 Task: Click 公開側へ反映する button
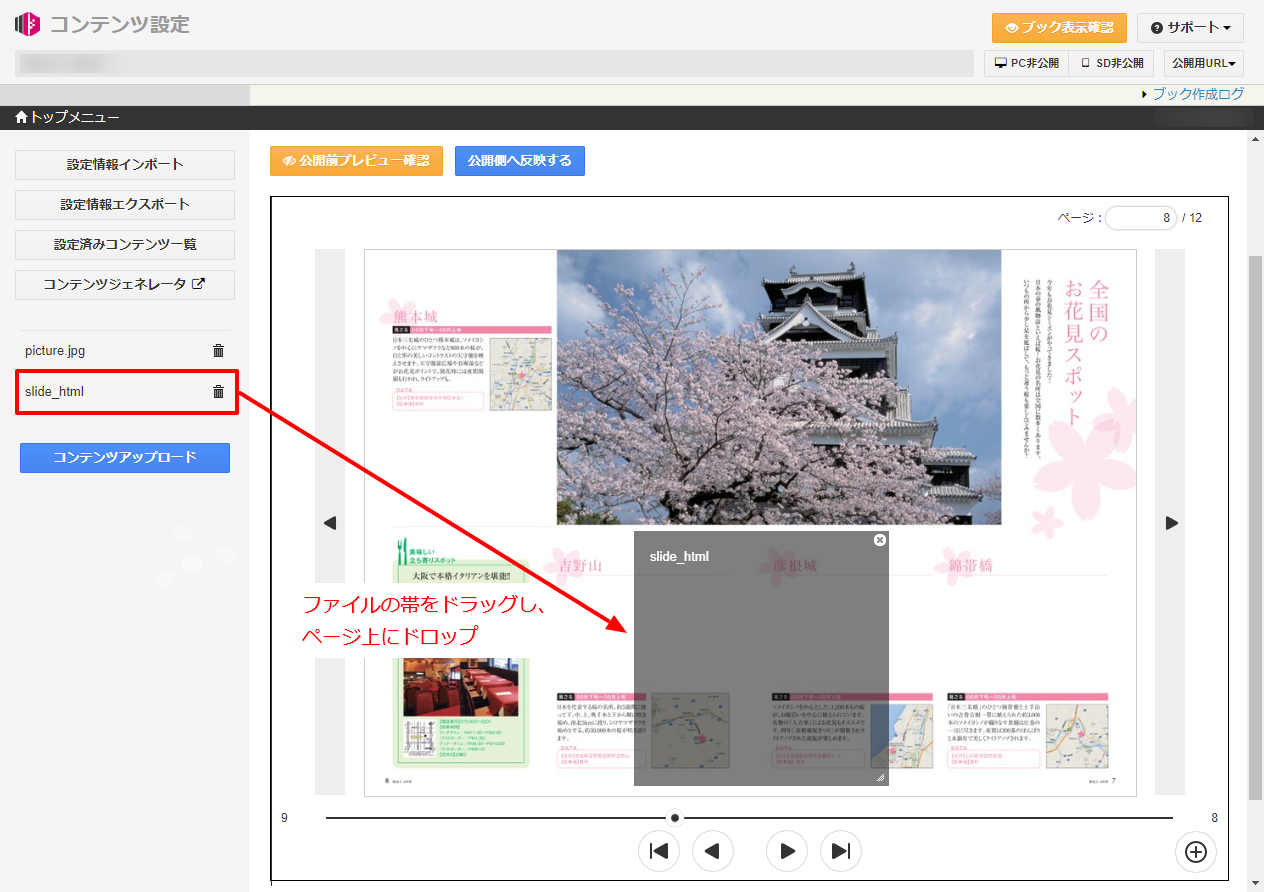pyautogui.click(x=519, y=161)
